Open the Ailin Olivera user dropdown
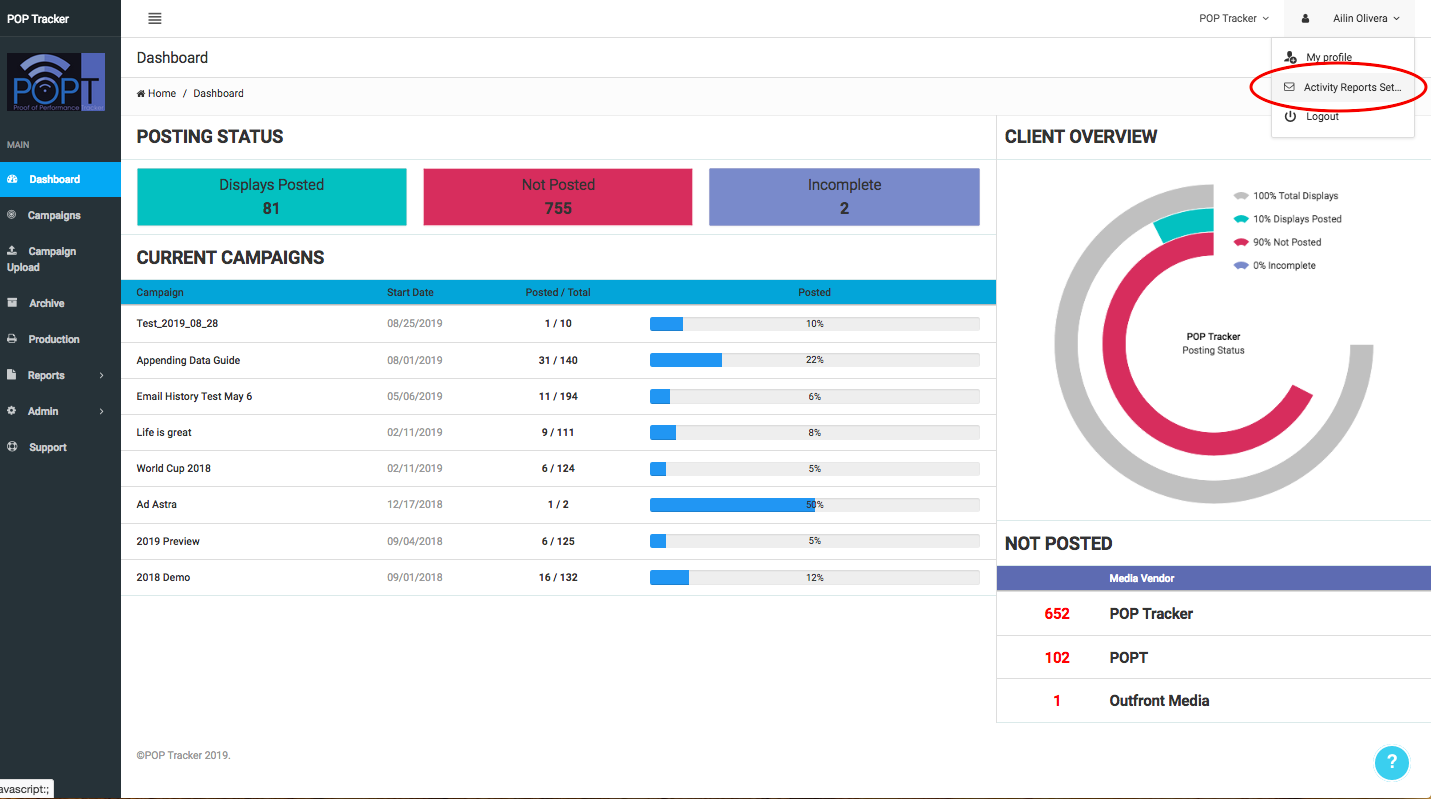 (1366, 18)
